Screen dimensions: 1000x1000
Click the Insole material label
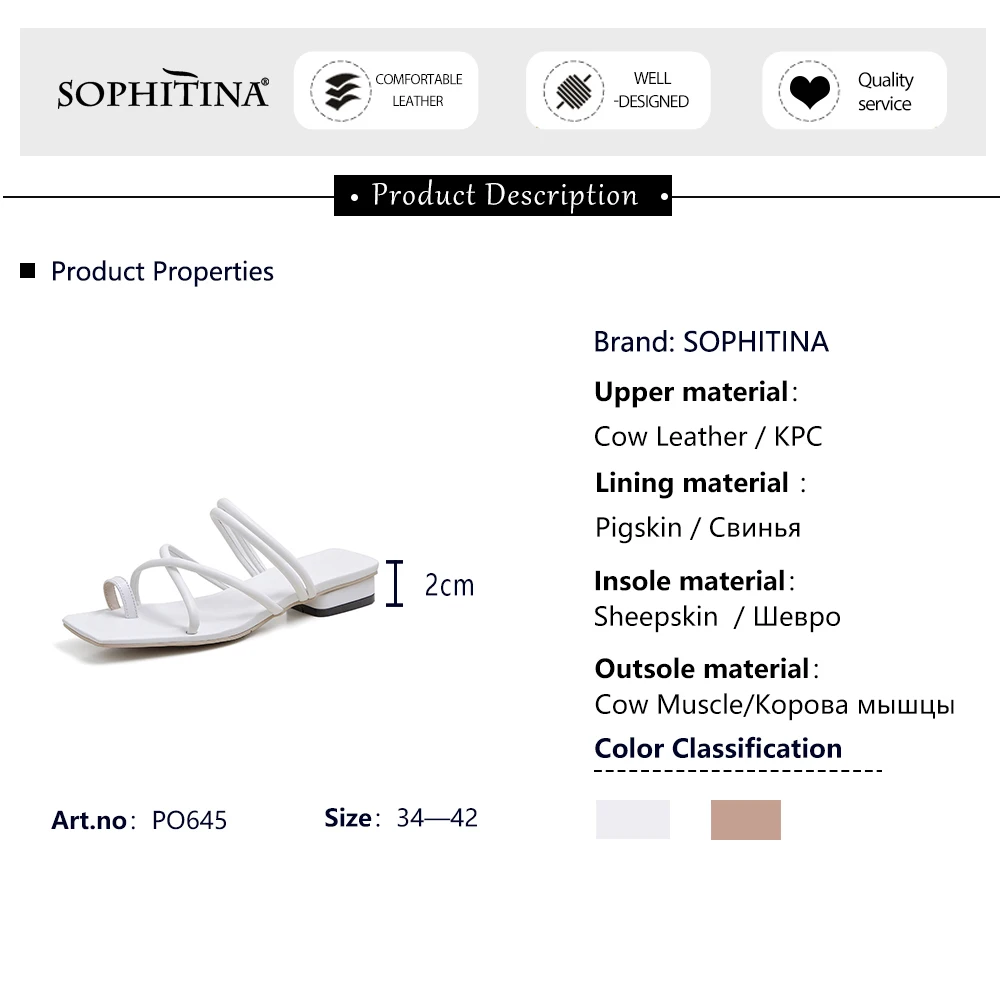[690, 581]
